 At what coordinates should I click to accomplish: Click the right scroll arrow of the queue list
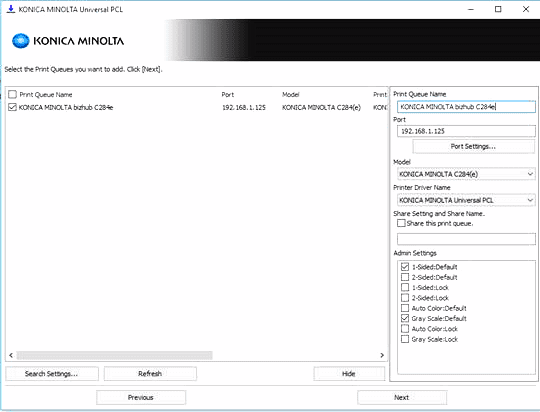(382, 355)
